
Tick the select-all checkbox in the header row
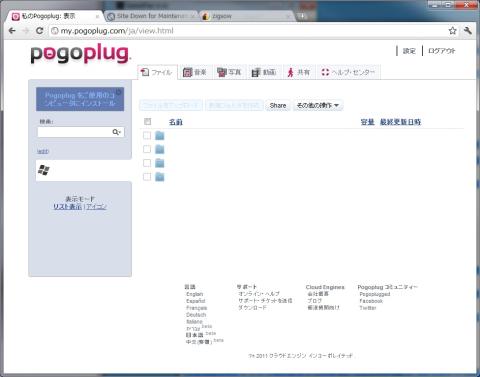tap(147, 121)
